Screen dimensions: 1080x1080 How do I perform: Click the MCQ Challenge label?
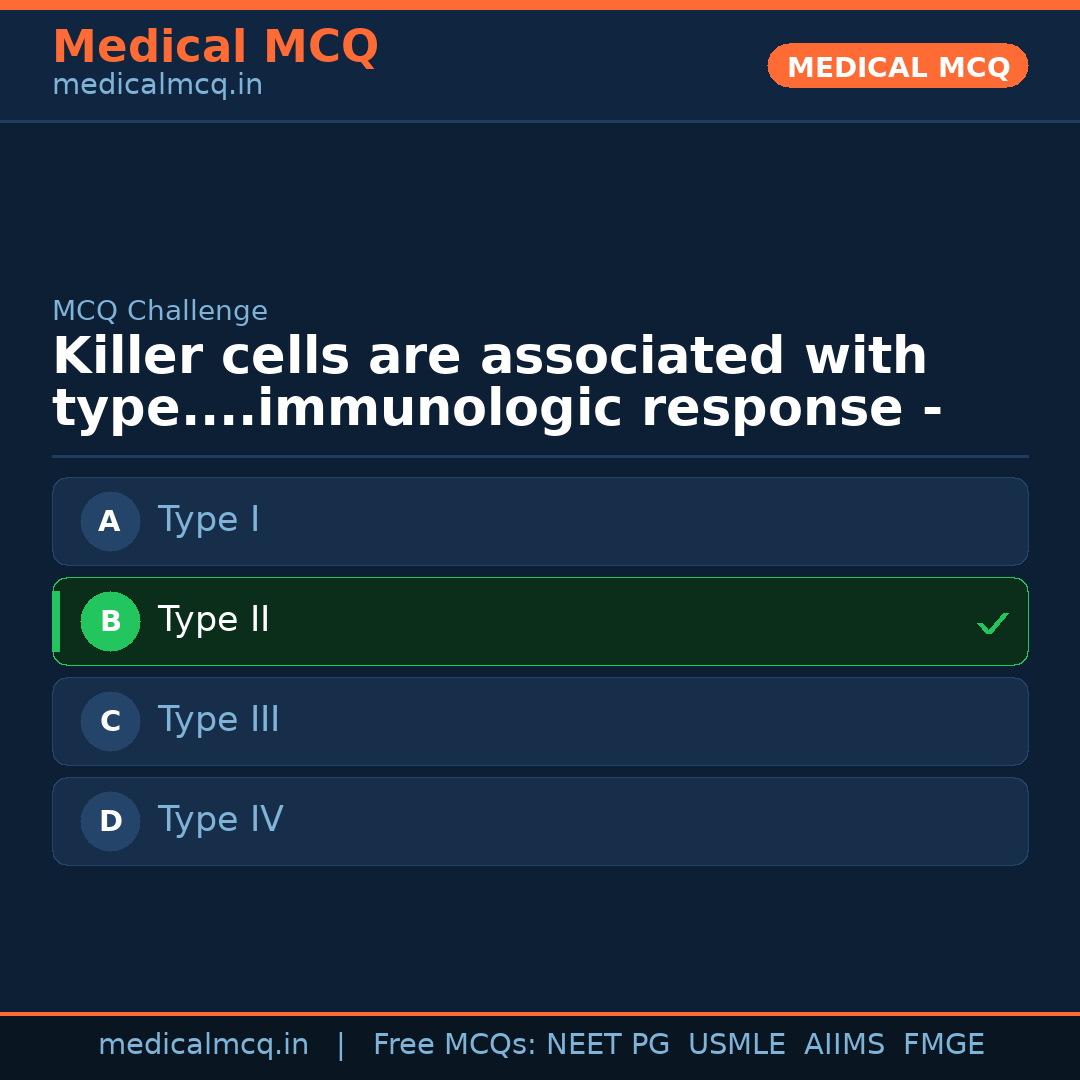[160, 311]
